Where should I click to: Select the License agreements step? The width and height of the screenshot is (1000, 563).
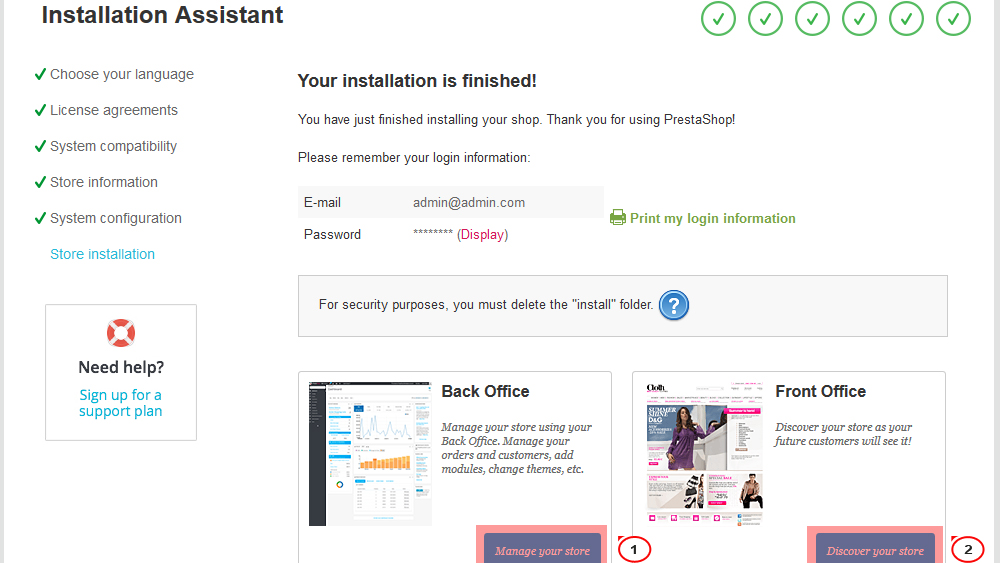pos(114,110)
